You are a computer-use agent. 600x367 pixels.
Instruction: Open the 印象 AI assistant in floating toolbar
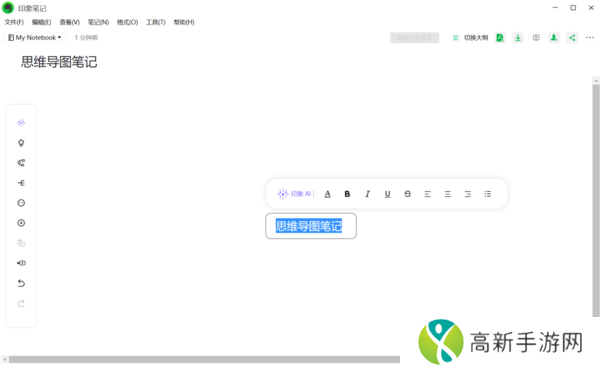[x=294, y=194]
